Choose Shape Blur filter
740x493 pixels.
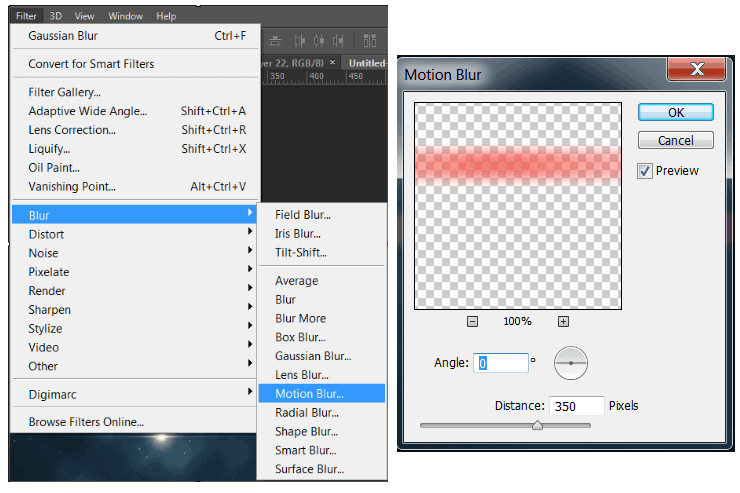tap(322, 431)
